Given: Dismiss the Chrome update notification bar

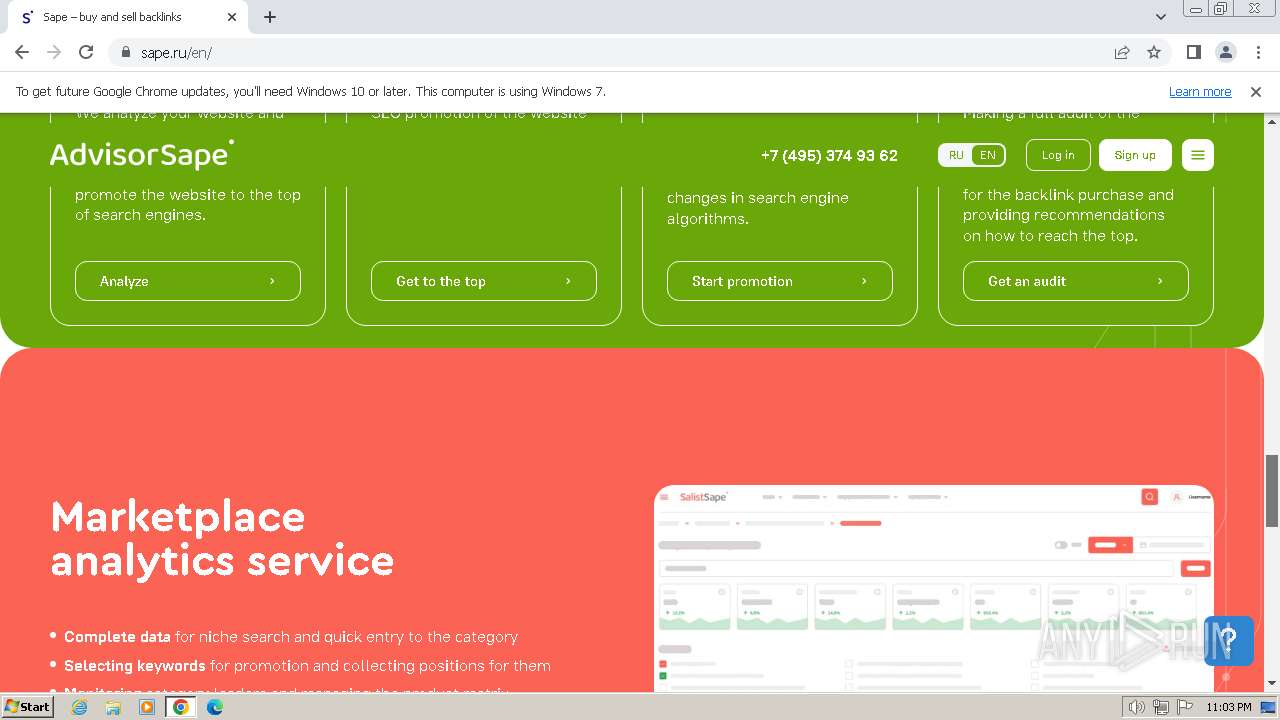Looking at the screenshot, I should point(1256,92).
